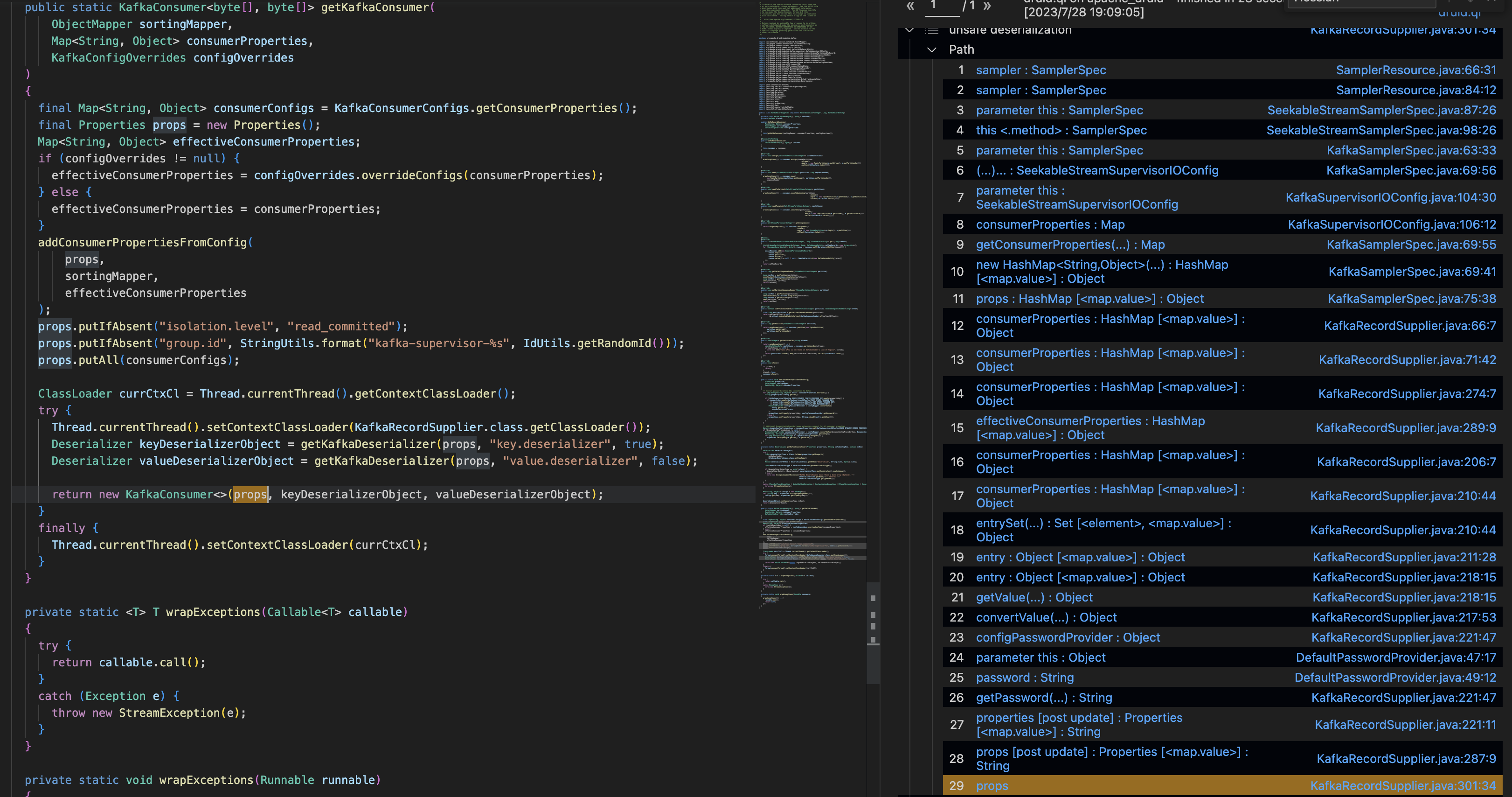Open KafkaSupervisorIOConfig.java:104:30 location
The image size is (1512, 797).
[1390, 197]
